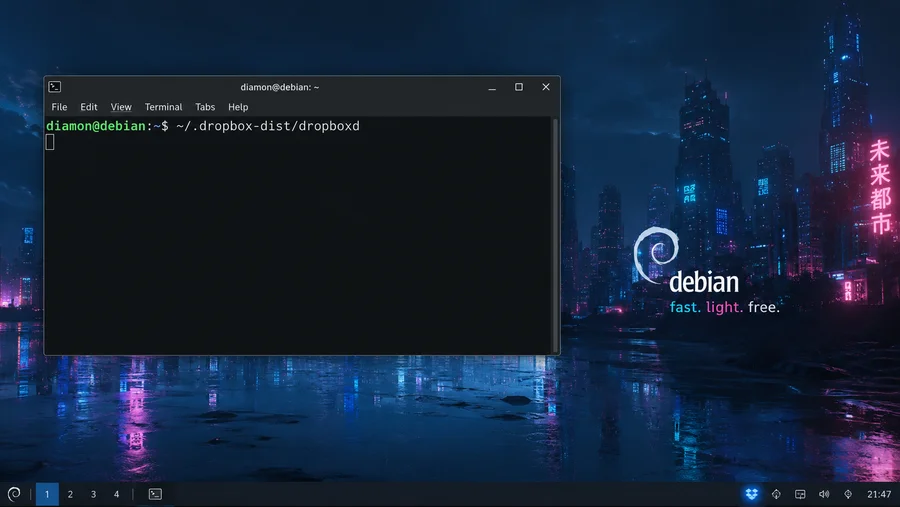Maximize the terminal window
This screenshot has width=900, height=507.
tap(519, 87)
